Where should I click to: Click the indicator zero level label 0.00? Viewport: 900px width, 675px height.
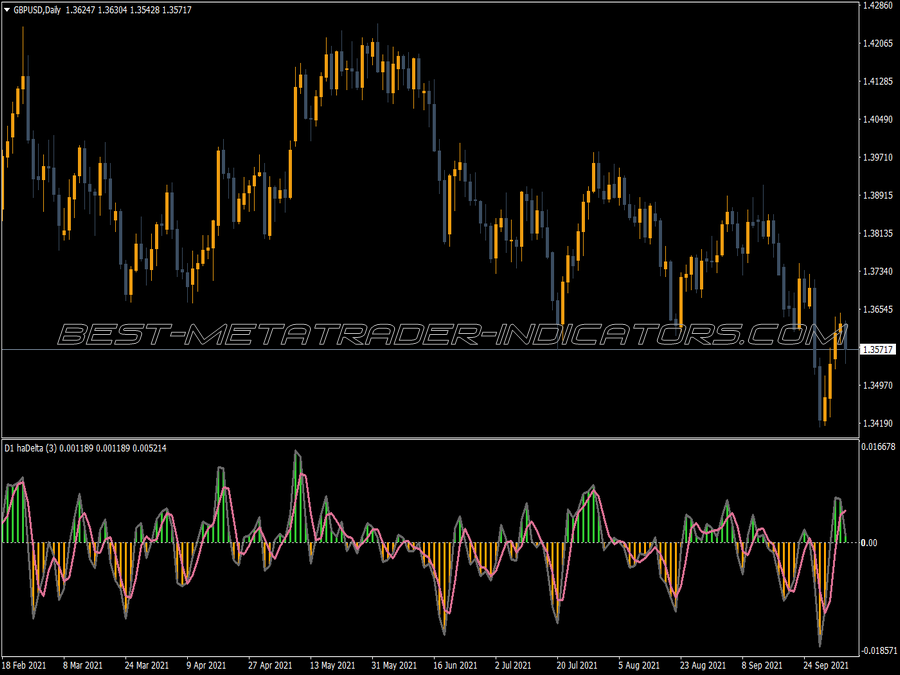[x=869, y=542]
